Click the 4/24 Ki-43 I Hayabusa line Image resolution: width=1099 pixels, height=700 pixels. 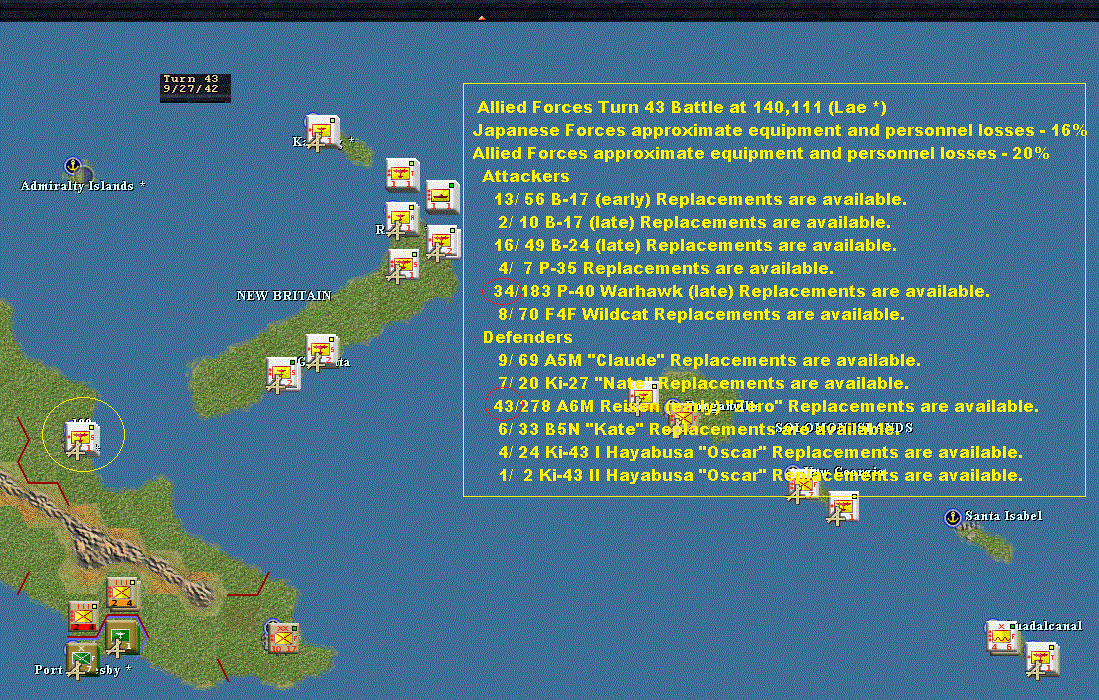(x=760, y=453)
